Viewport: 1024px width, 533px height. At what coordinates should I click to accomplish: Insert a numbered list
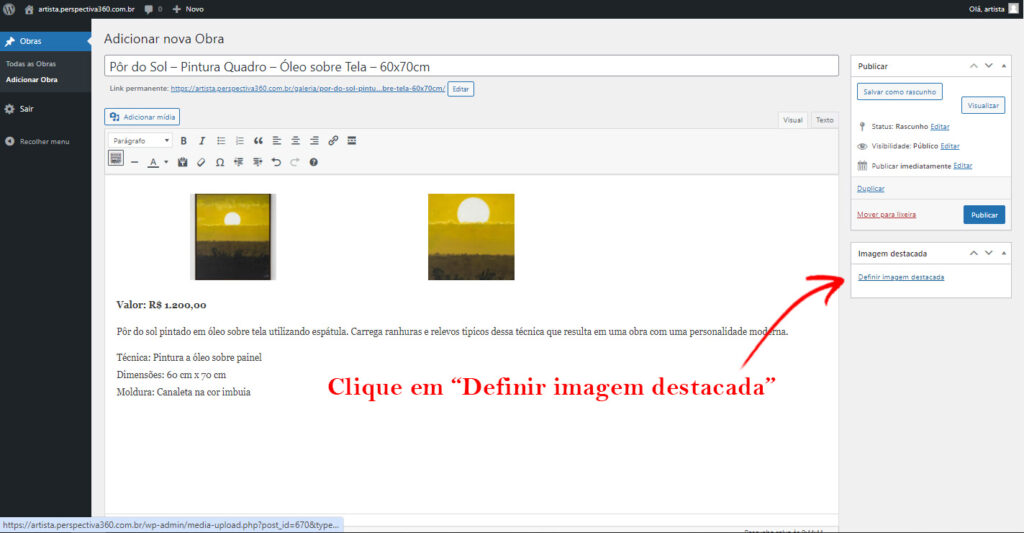(240, 140)
